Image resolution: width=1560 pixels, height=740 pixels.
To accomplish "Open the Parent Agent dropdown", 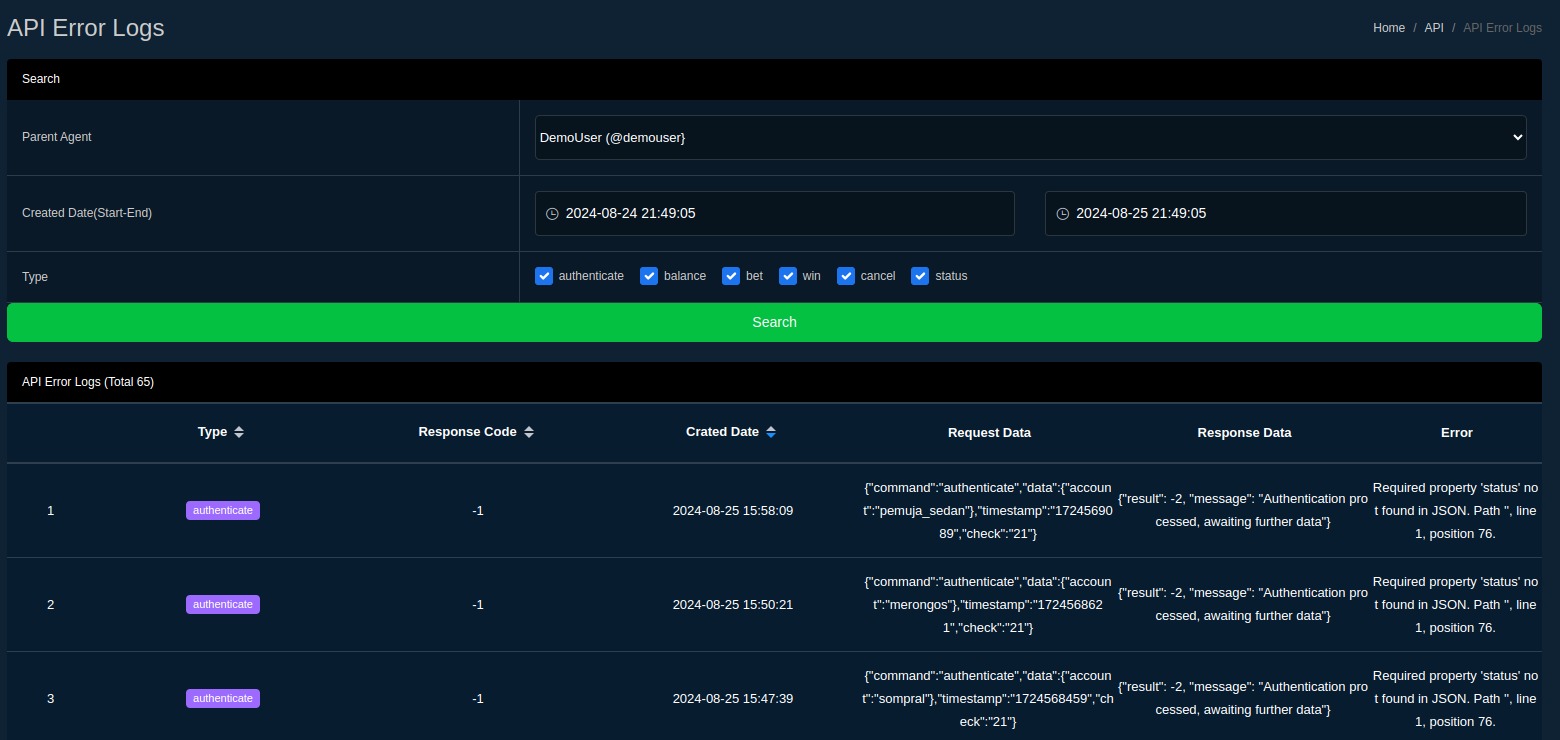I will pyautogui.click(x=1030, y=137).
